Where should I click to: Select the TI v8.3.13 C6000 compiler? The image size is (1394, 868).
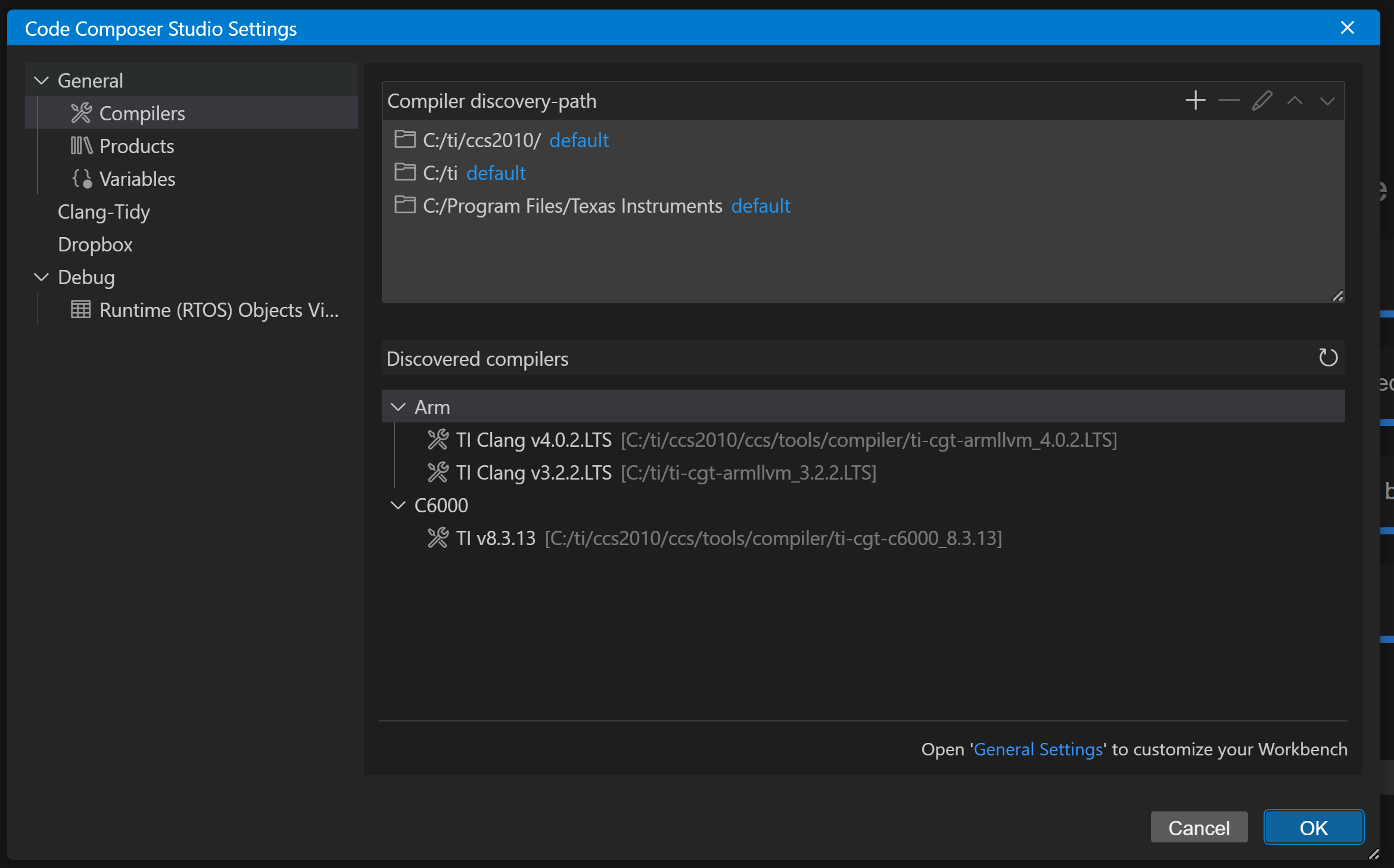[496, 539]
